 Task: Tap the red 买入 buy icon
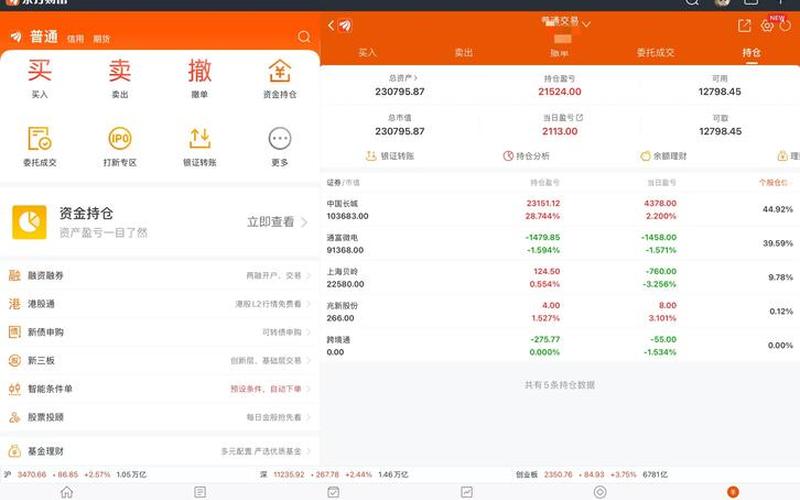[39, 70]
